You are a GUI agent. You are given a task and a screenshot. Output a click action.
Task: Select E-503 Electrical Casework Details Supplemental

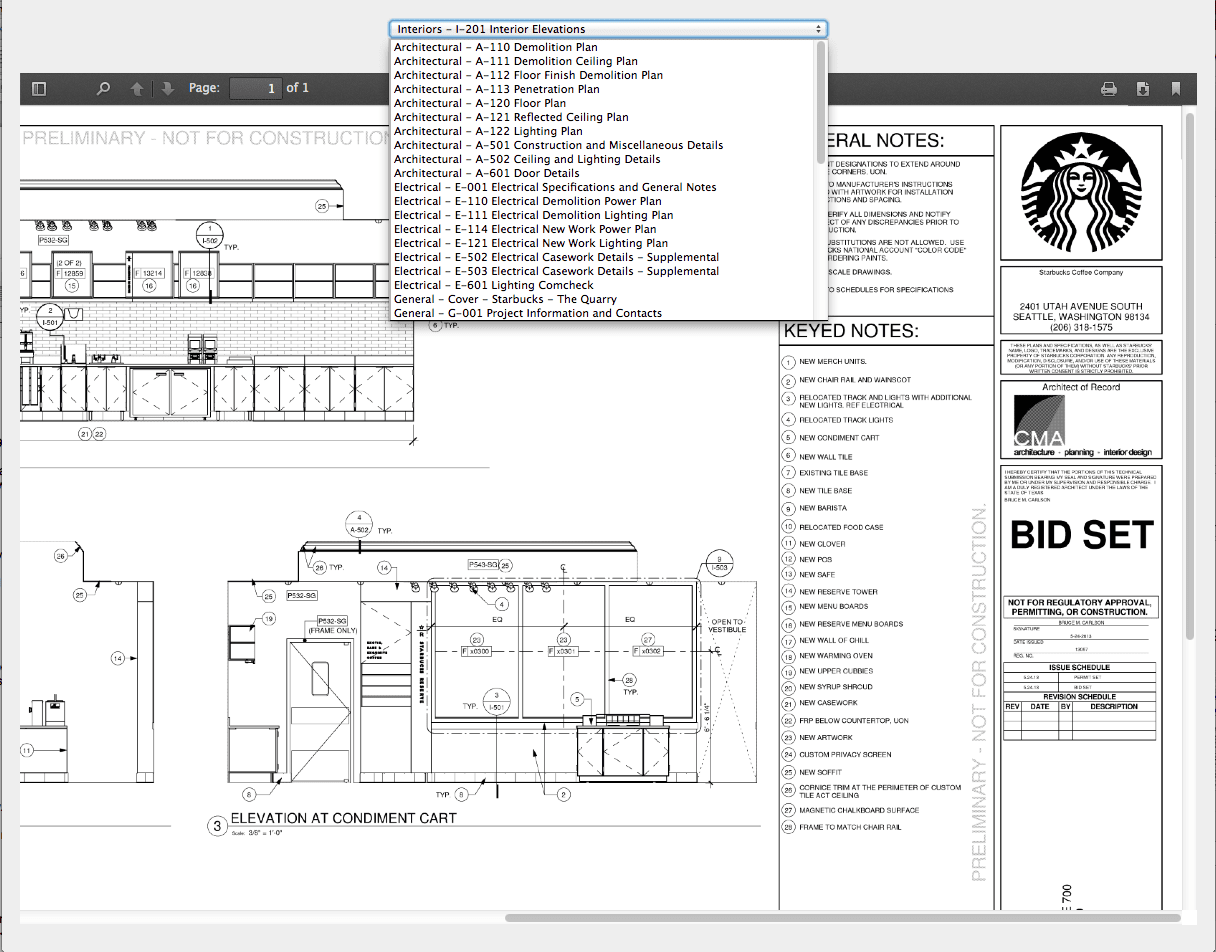tap(603, 271)
